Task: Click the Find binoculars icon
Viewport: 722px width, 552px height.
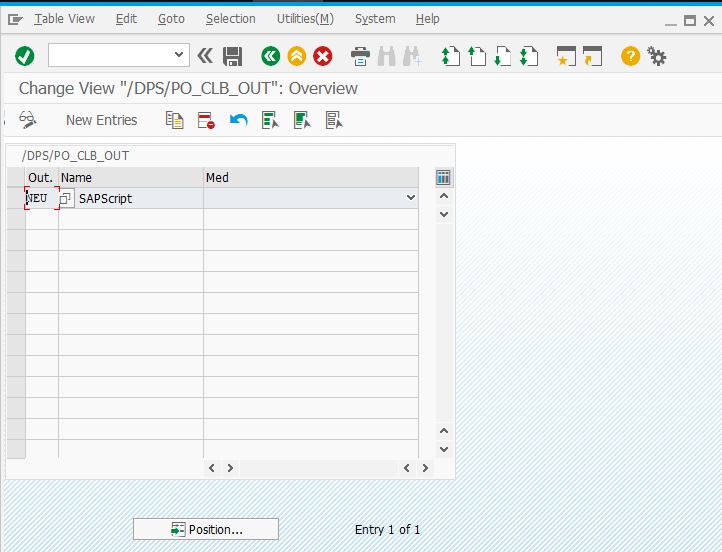Action: coord(386,57)
